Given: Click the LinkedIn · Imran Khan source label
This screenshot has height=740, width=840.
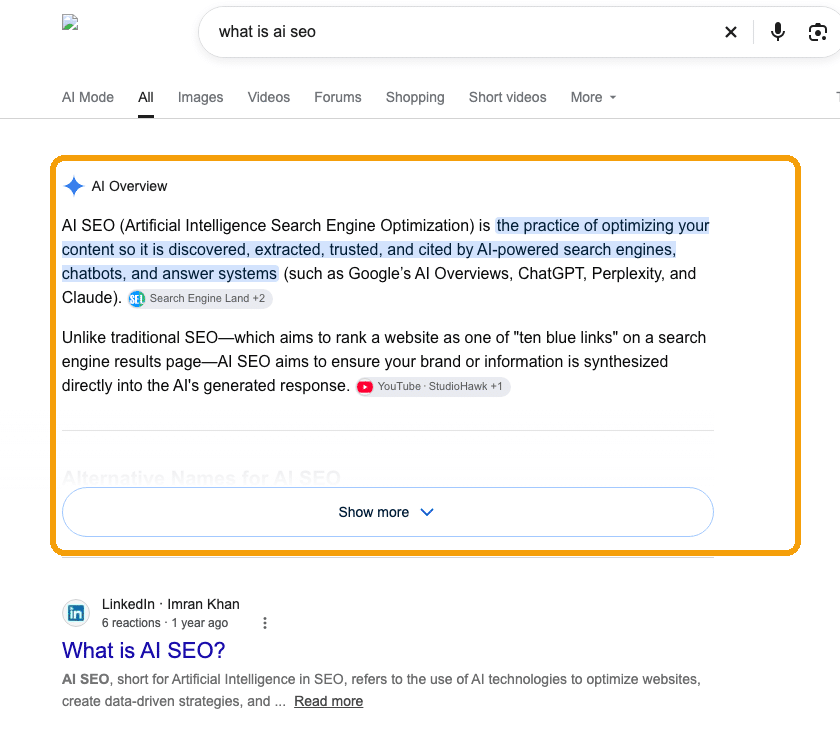Looking at the screenshot, I should point(171,604).
